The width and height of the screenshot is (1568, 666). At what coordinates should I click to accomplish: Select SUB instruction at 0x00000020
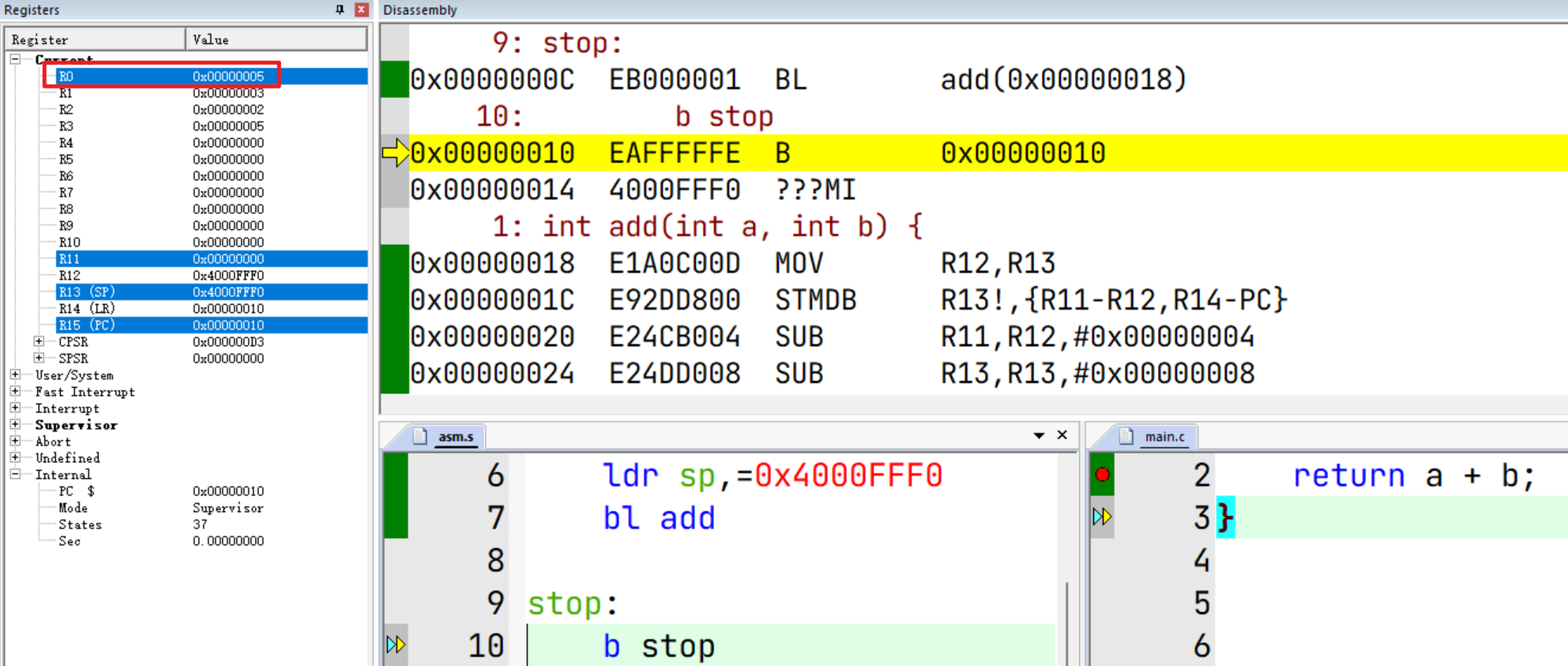988,337
